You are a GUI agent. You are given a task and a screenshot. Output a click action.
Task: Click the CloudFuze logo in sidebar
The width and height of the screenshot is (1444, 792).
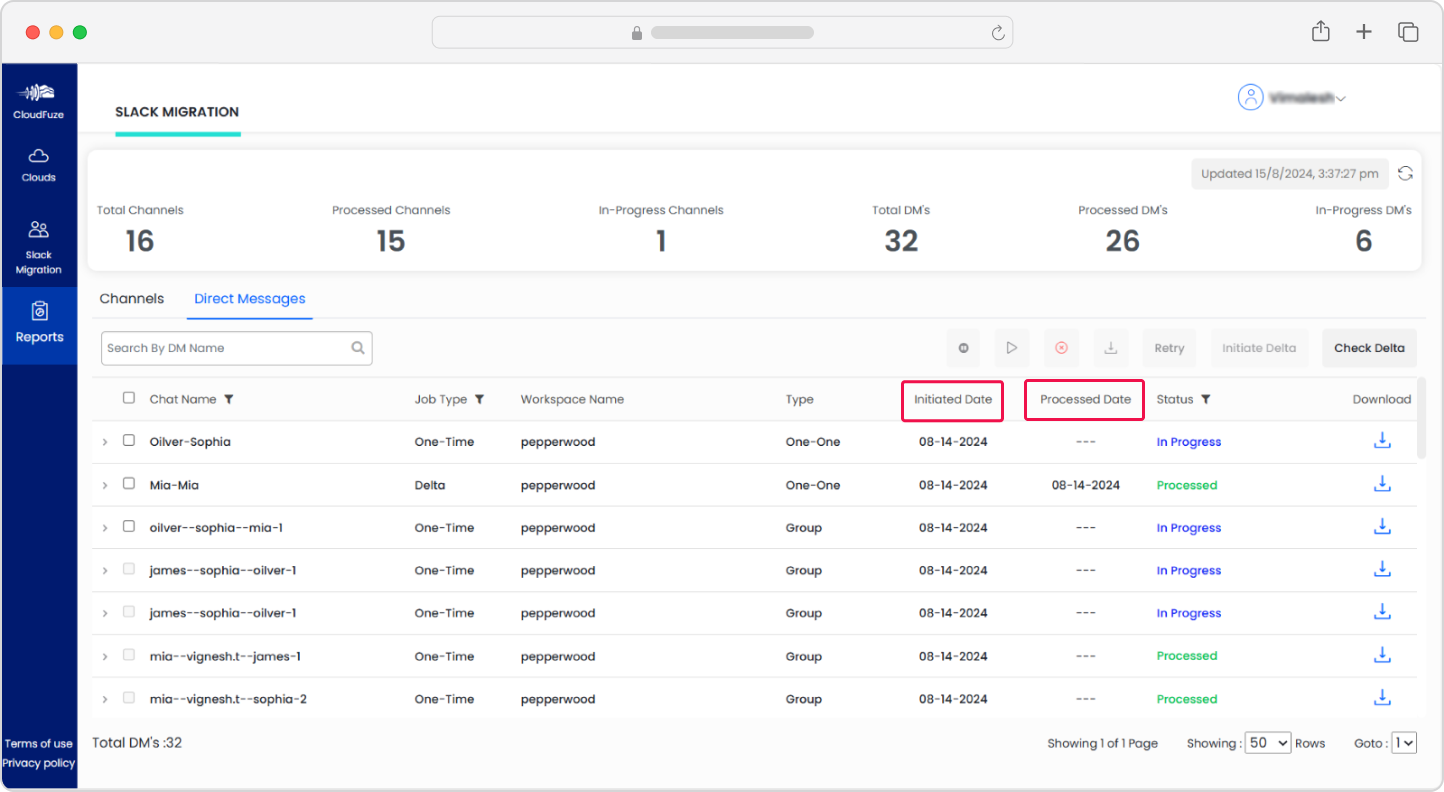click(x=39, y=101)
